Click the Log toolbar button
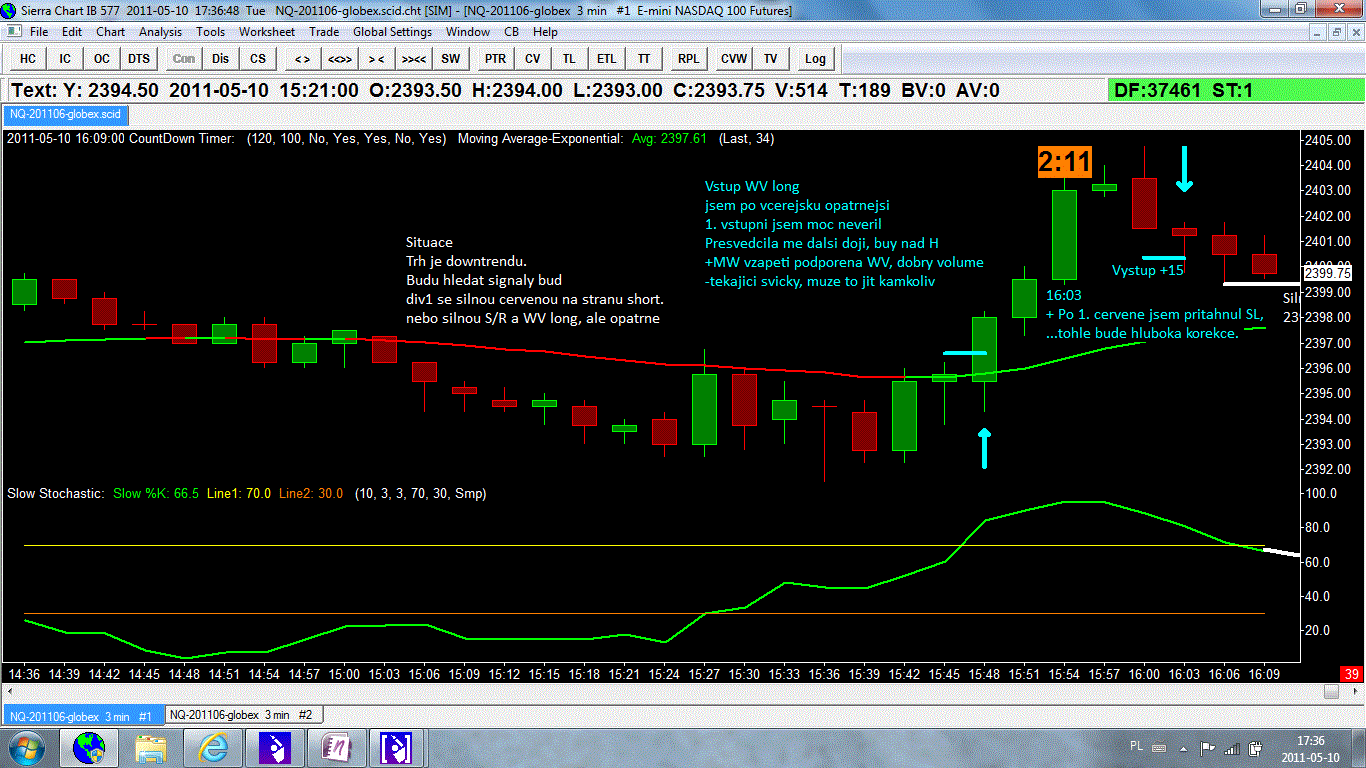This screenshot has width=1366, height=768. coord(815,58)
